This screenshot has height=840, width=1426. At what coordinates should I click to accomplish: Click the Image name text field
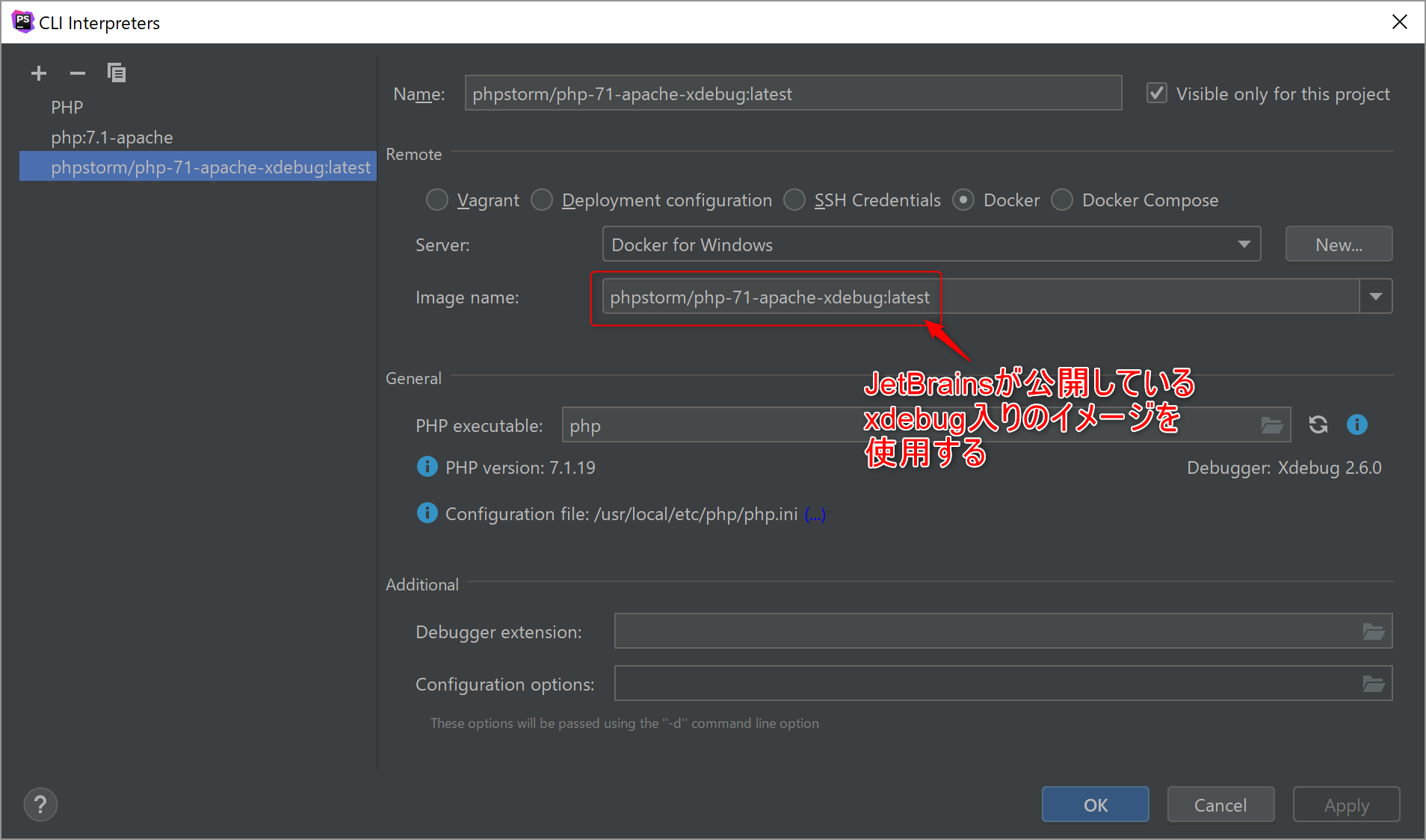tap(981, 297)
